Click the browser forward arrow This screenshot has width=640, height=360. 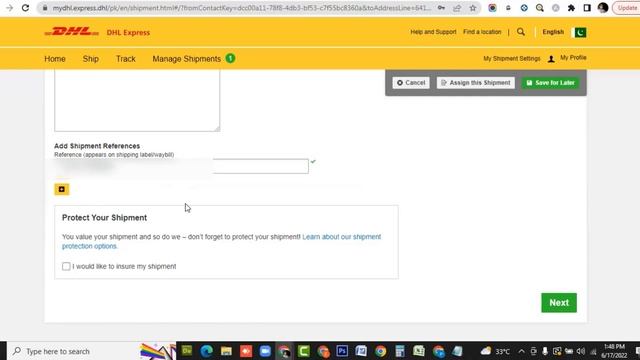tap(9, 8)
